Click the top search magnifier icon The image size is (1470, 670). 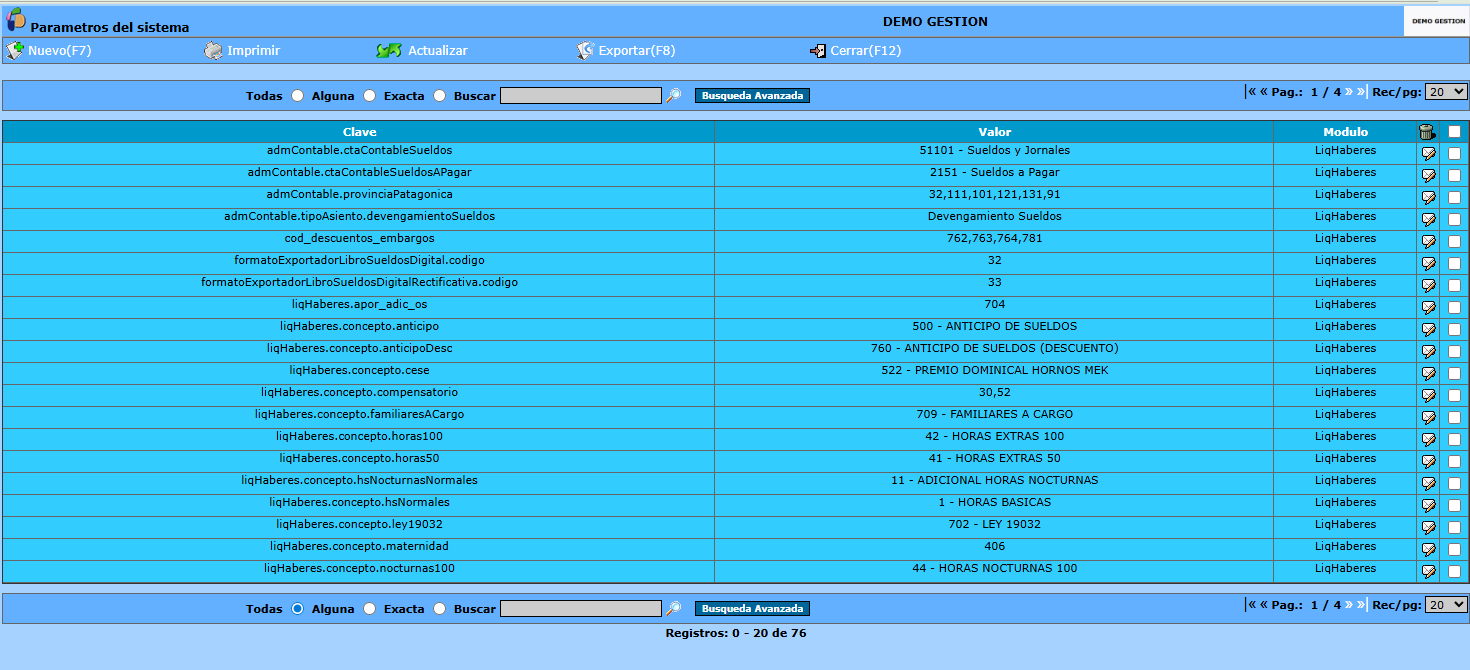click(674, 95)
